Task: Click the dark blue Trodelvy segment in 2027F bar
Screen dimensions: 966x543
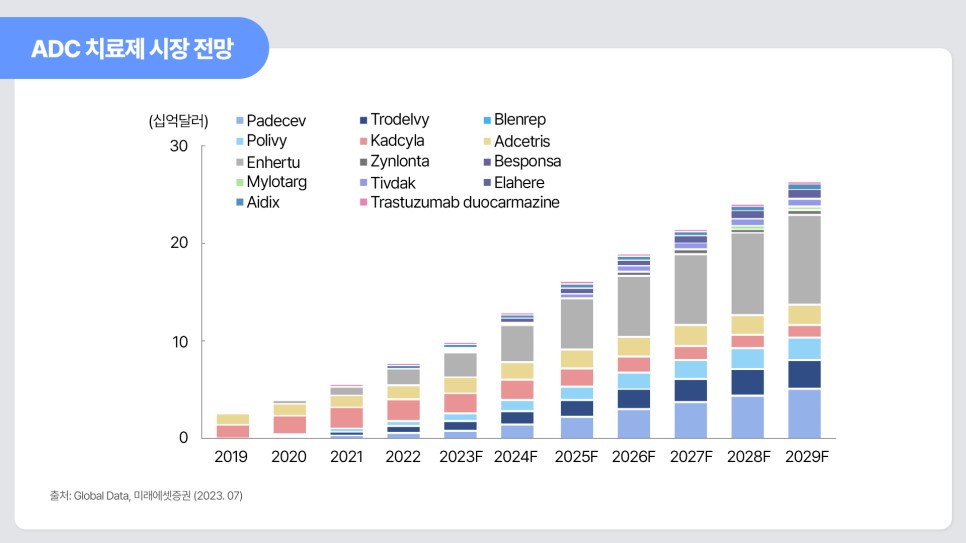Action: coord(691,391)
